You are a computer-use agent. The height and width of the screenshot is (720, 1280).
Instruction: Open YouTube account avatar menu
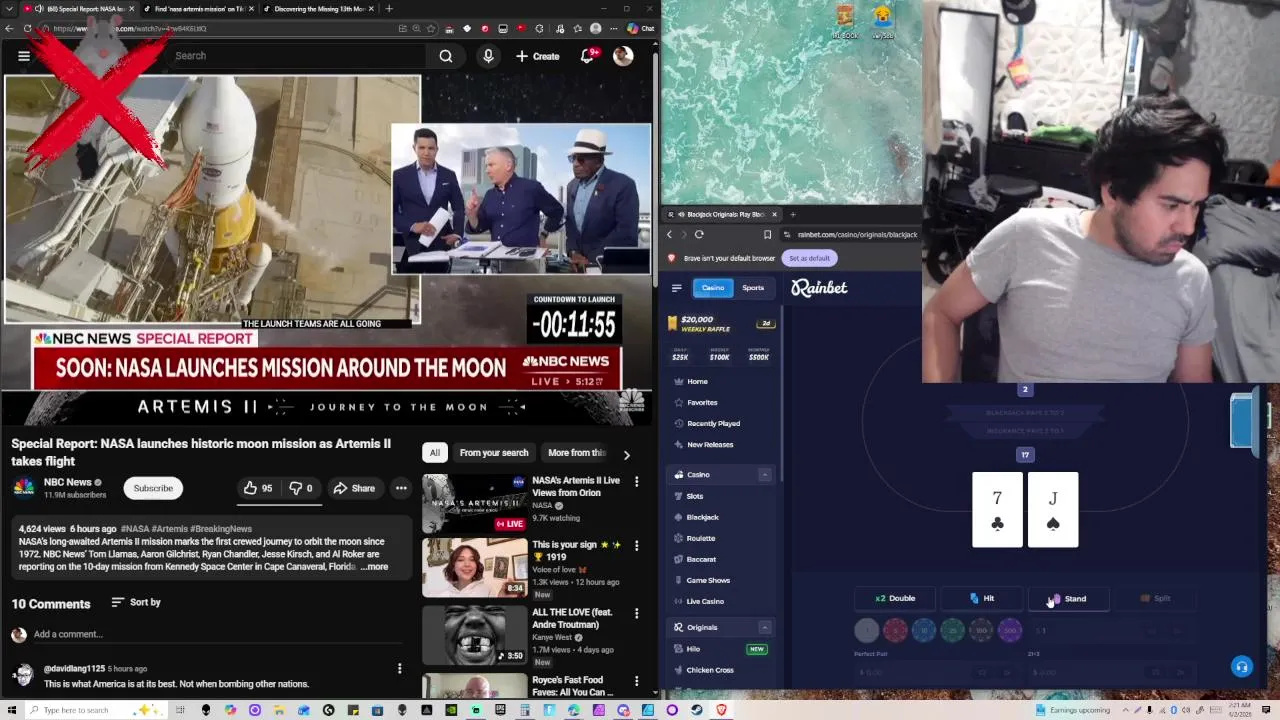click(623, 56)
